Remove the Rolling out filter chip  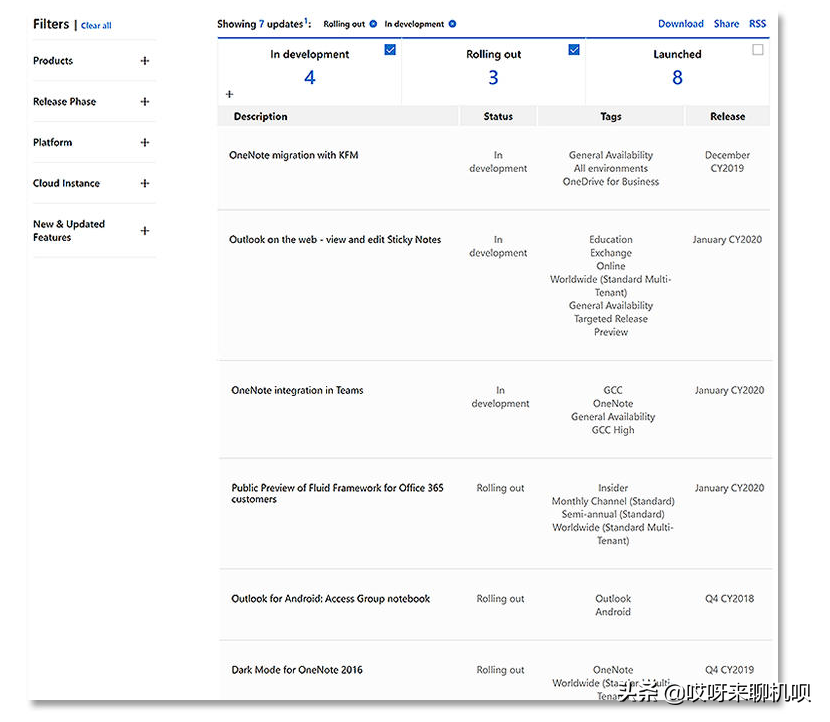coord(373,24)
